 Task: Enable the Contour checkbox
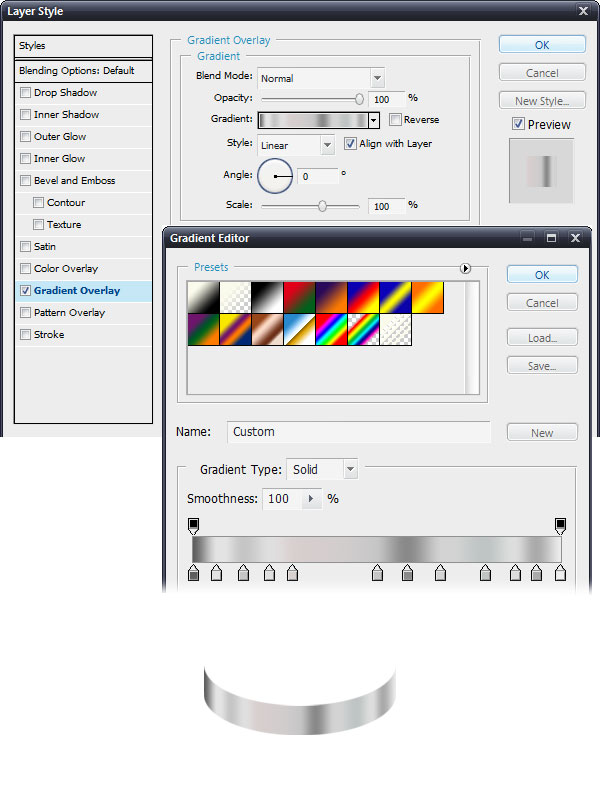tap(38, 203)
